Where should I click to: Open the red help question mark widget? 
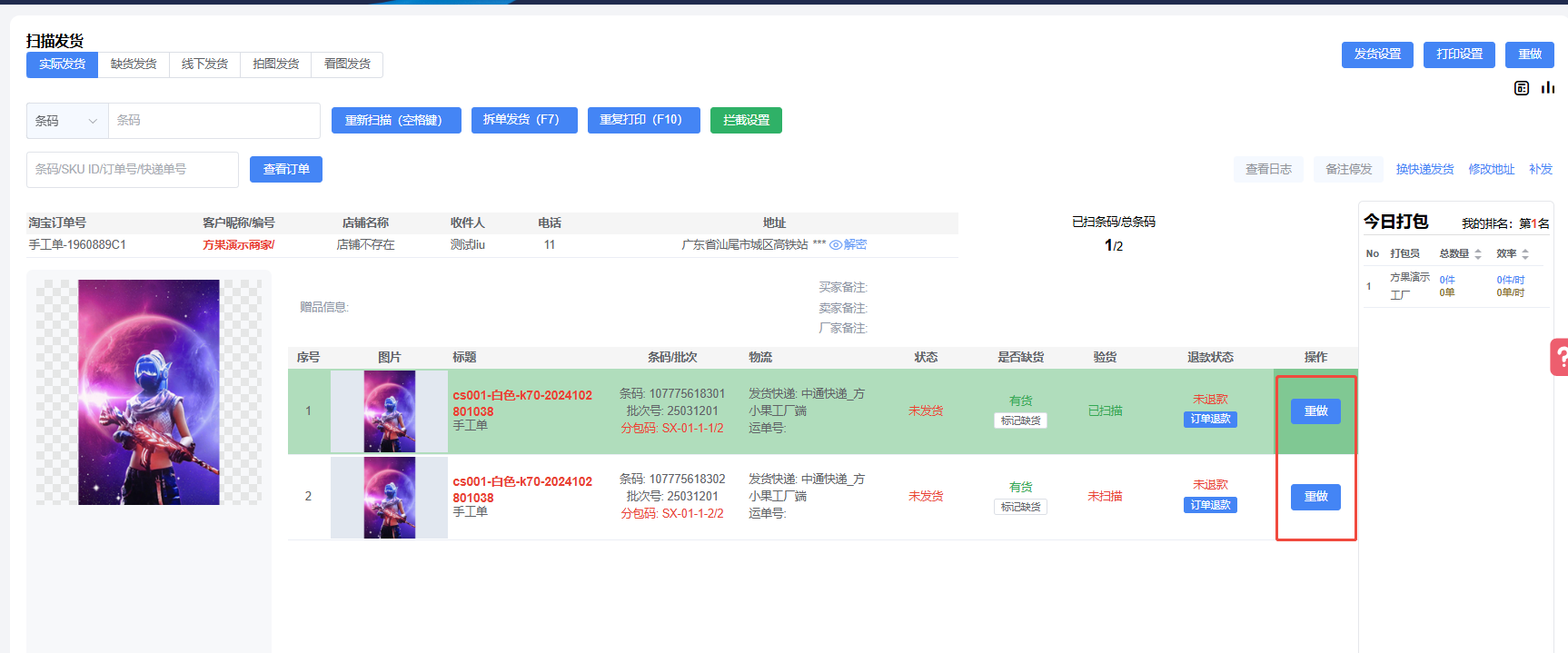pos(1559,357)
